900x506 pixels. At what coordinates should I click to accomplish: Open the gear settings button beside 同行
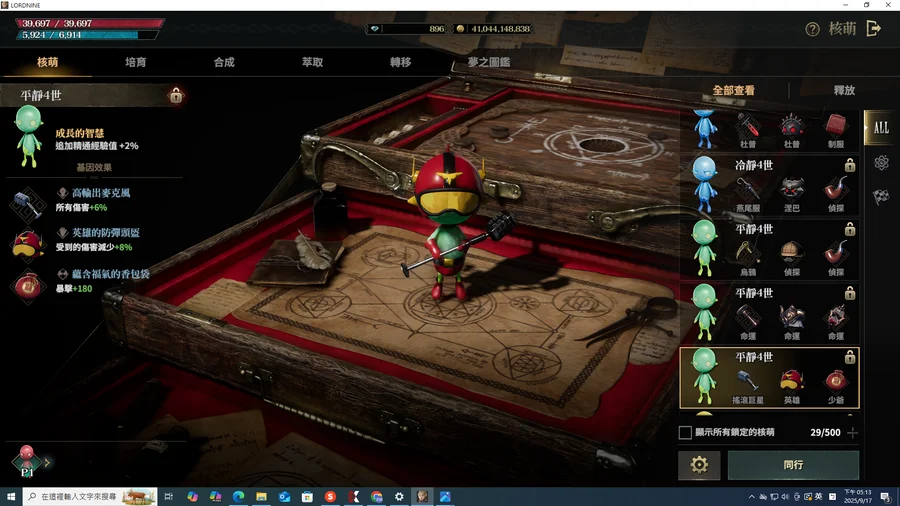pyautogui.click(x=699, y=465)
